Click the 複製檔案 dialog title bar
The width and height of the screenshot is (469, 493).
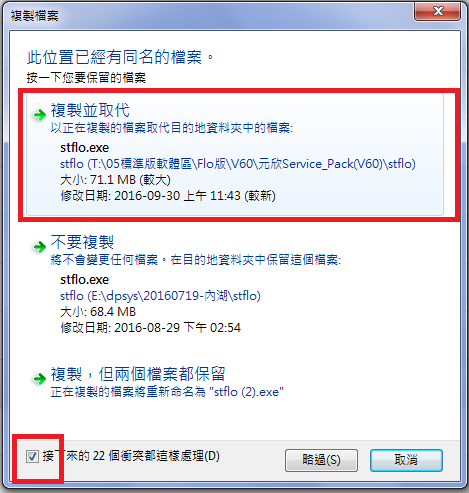click(207, 15)
